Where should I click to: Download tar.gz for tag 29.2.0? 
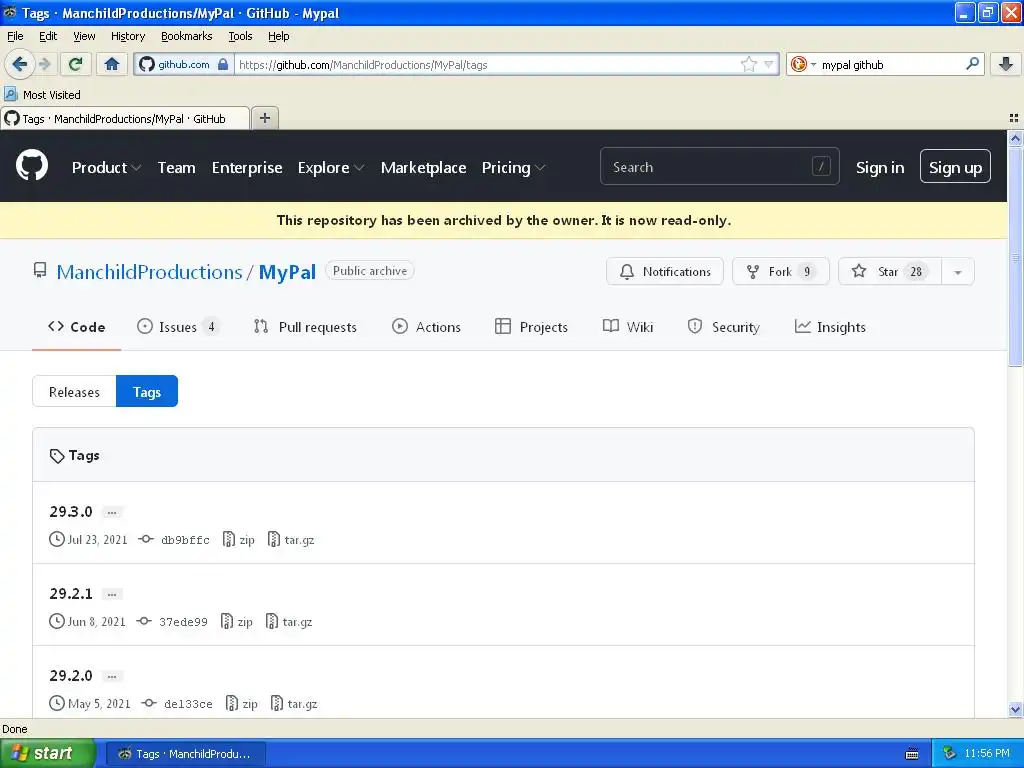tap(294, 703)
